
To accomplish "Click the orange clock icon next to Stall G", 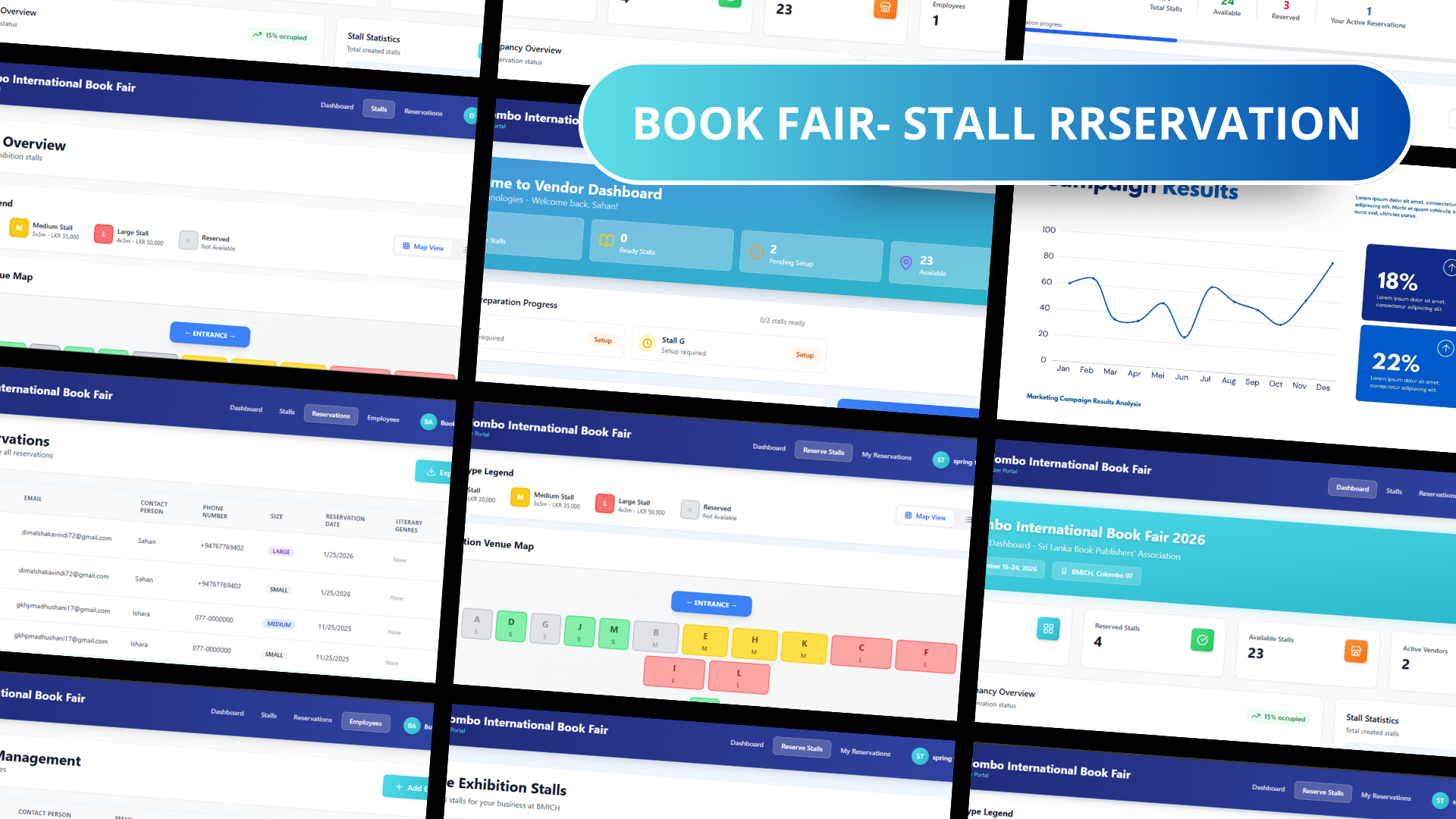I will [647, 344].
